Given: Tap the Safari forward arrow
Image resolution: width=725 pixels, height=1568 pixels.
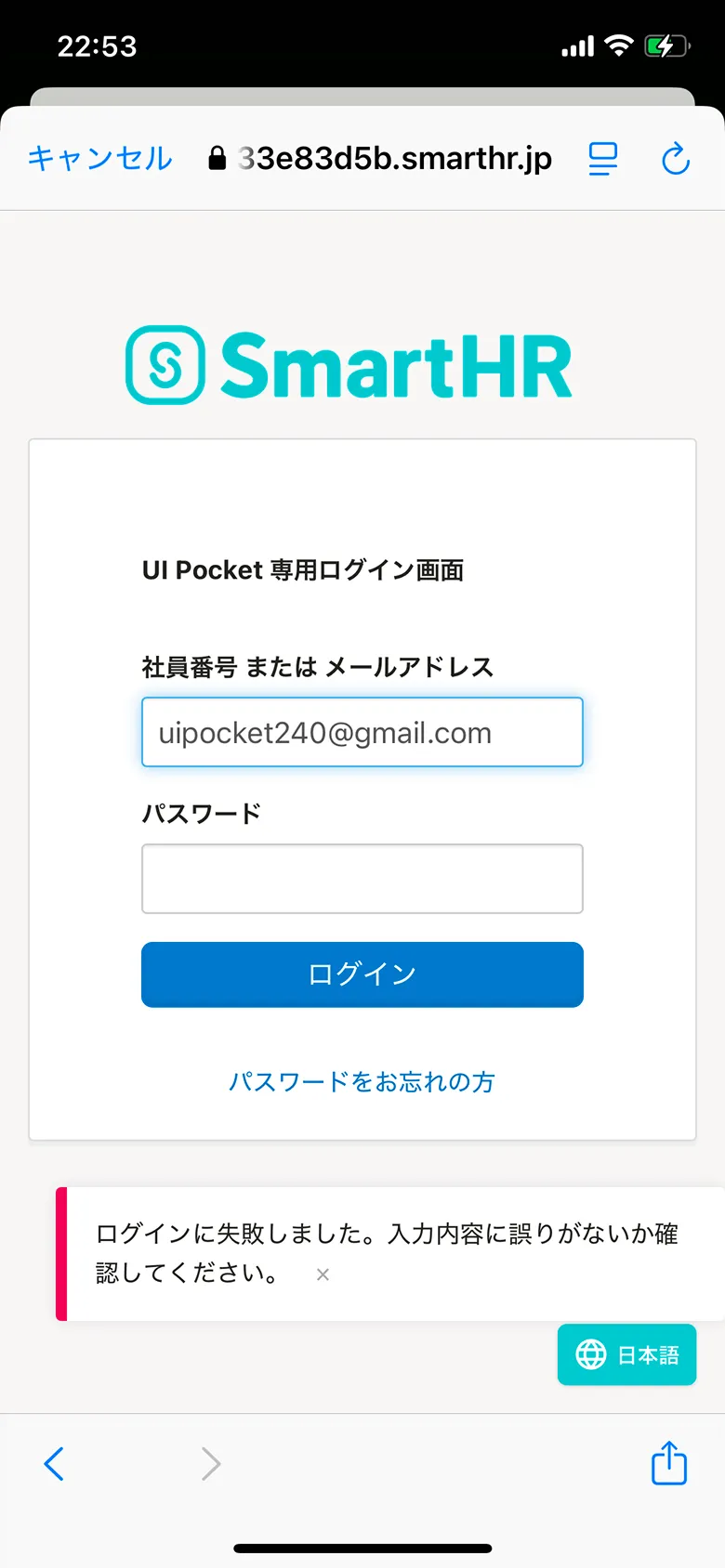Looking at the screenshot, I should click(209, 1464).
